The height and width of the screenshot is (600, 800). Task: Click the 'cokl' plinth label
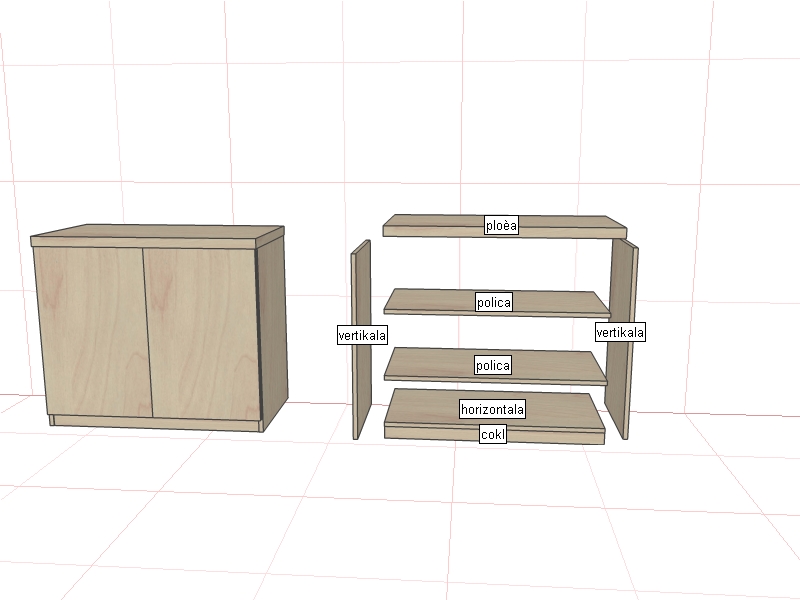493,435
